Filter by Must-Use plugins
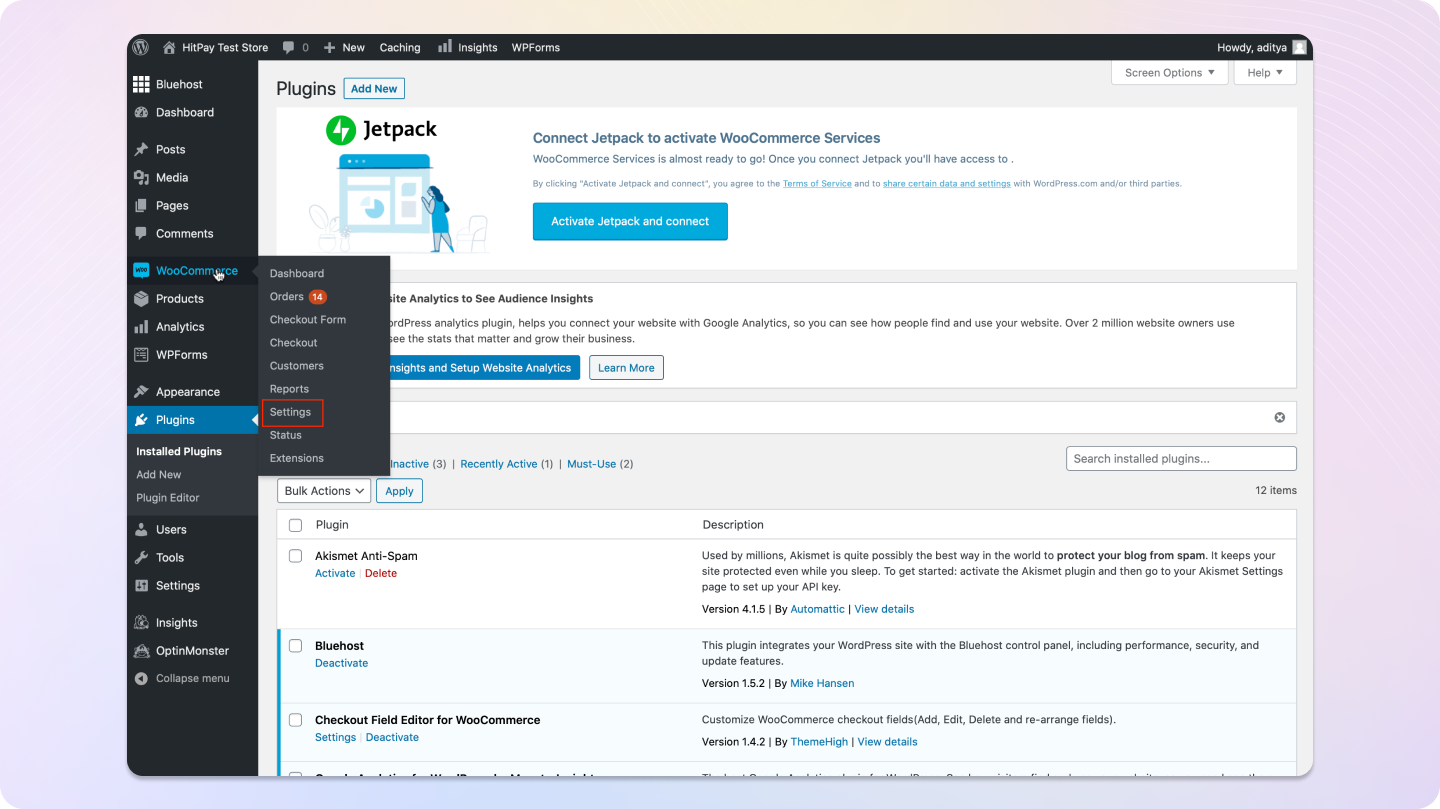This screenshot has height=809, width=1440. pyautogui.click(x=592, y=464)
